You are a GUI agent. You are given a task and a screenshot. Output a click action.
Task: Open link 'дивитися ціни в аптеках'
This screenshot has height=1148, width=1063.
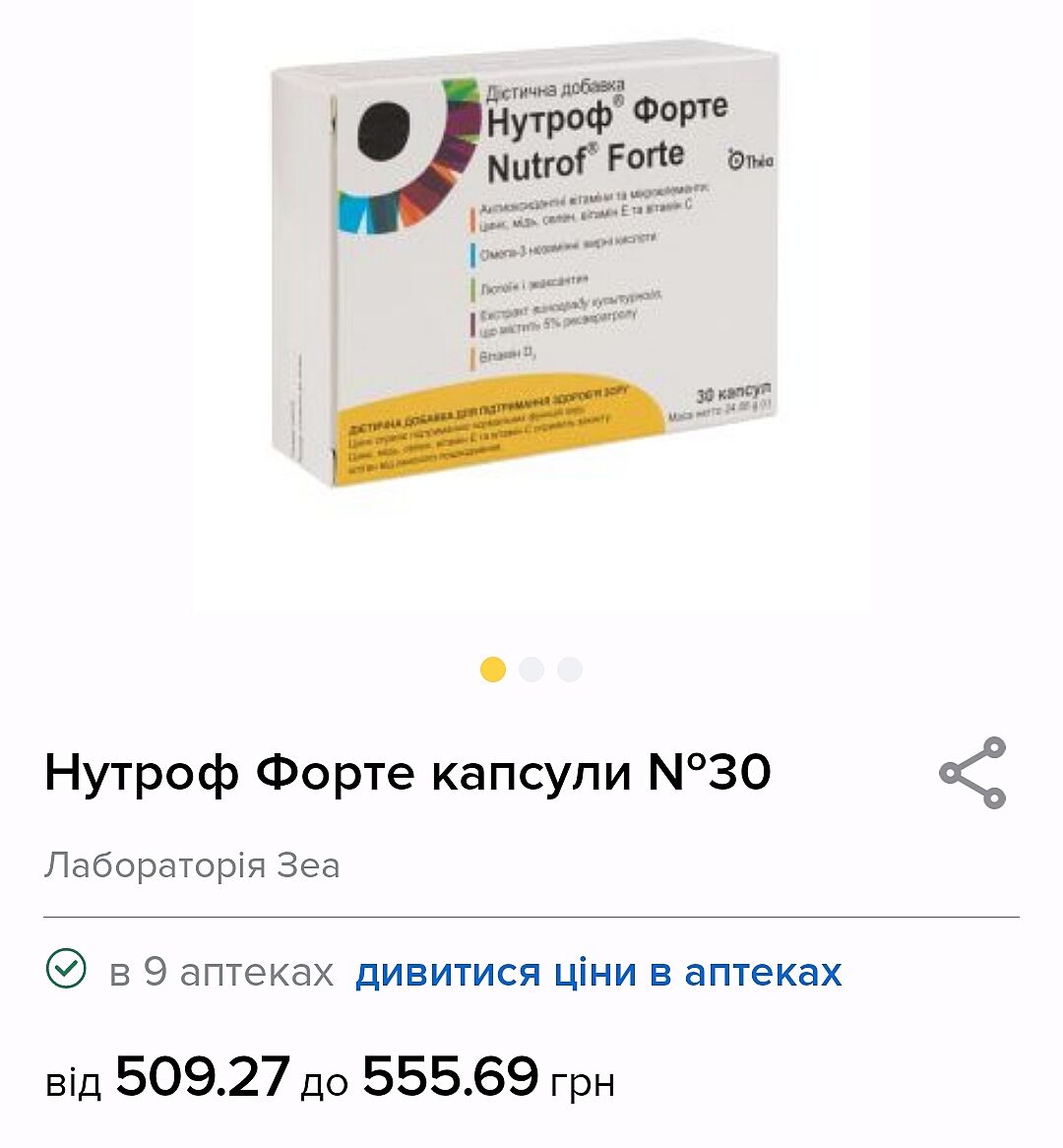point(598,973)
